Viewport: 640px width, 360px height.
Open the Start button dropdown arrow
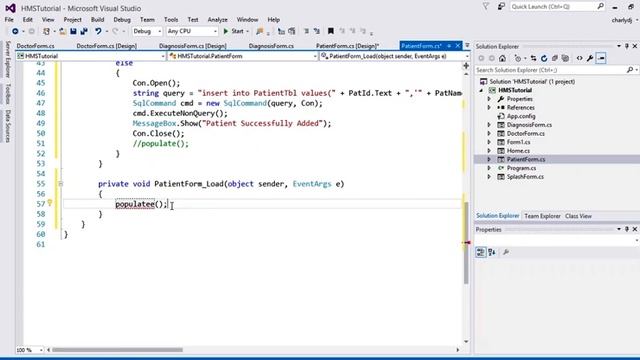(247, 31)
